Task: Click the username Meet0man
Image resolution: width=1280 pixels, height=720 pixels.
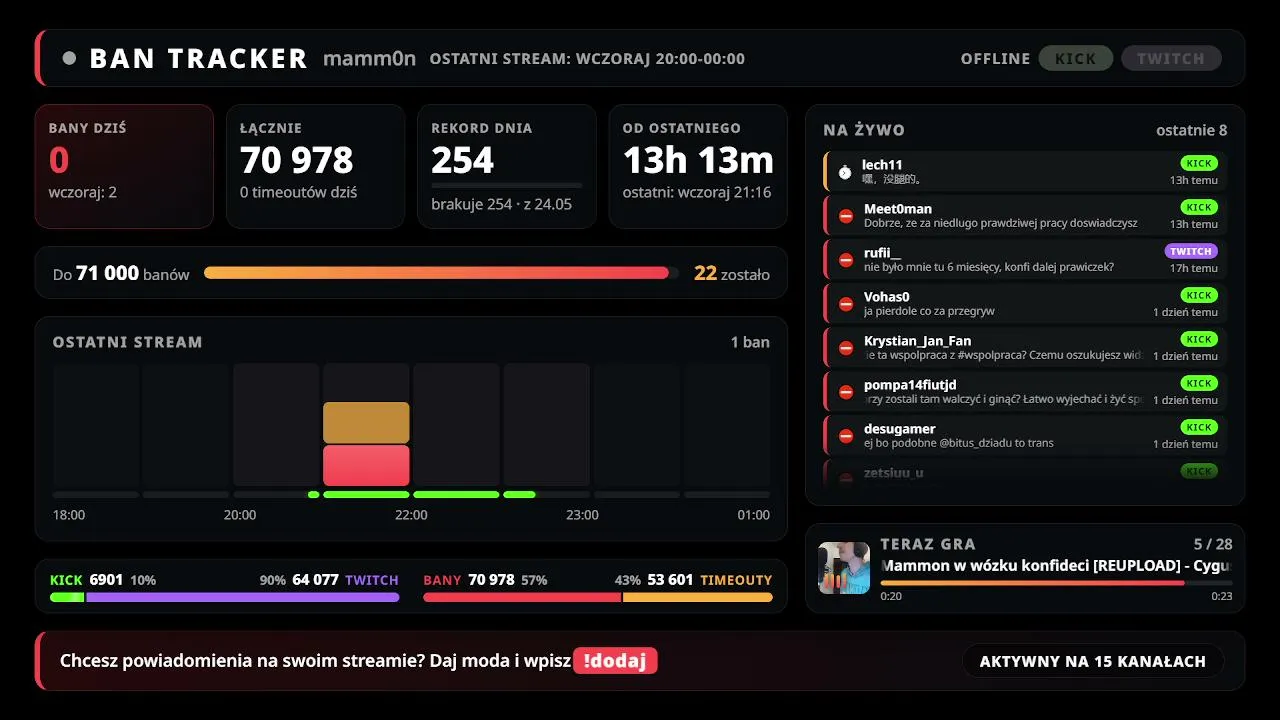Action: [898, 209]
